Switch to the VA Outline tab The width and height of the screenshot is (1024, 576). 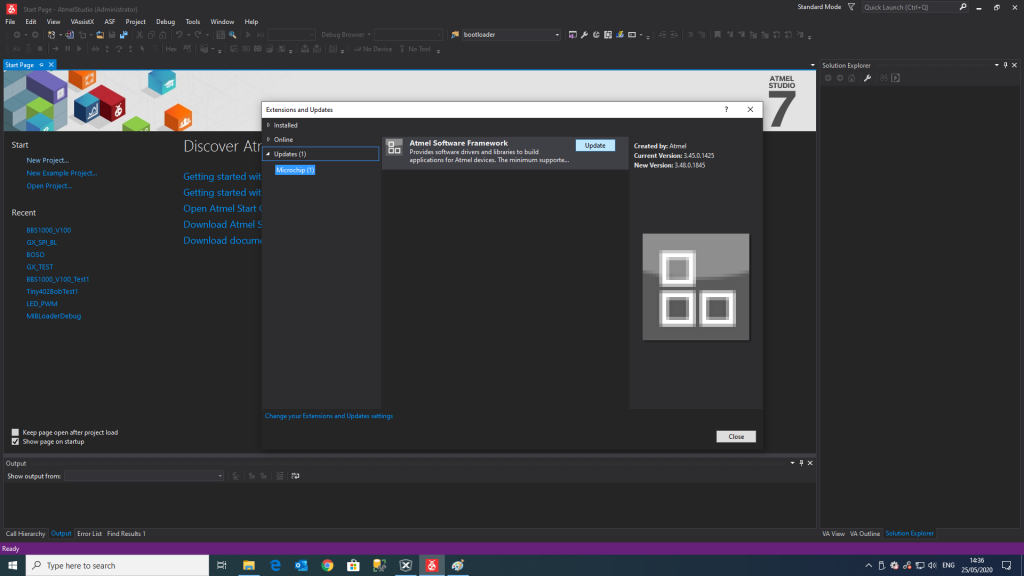click(865, 534)
